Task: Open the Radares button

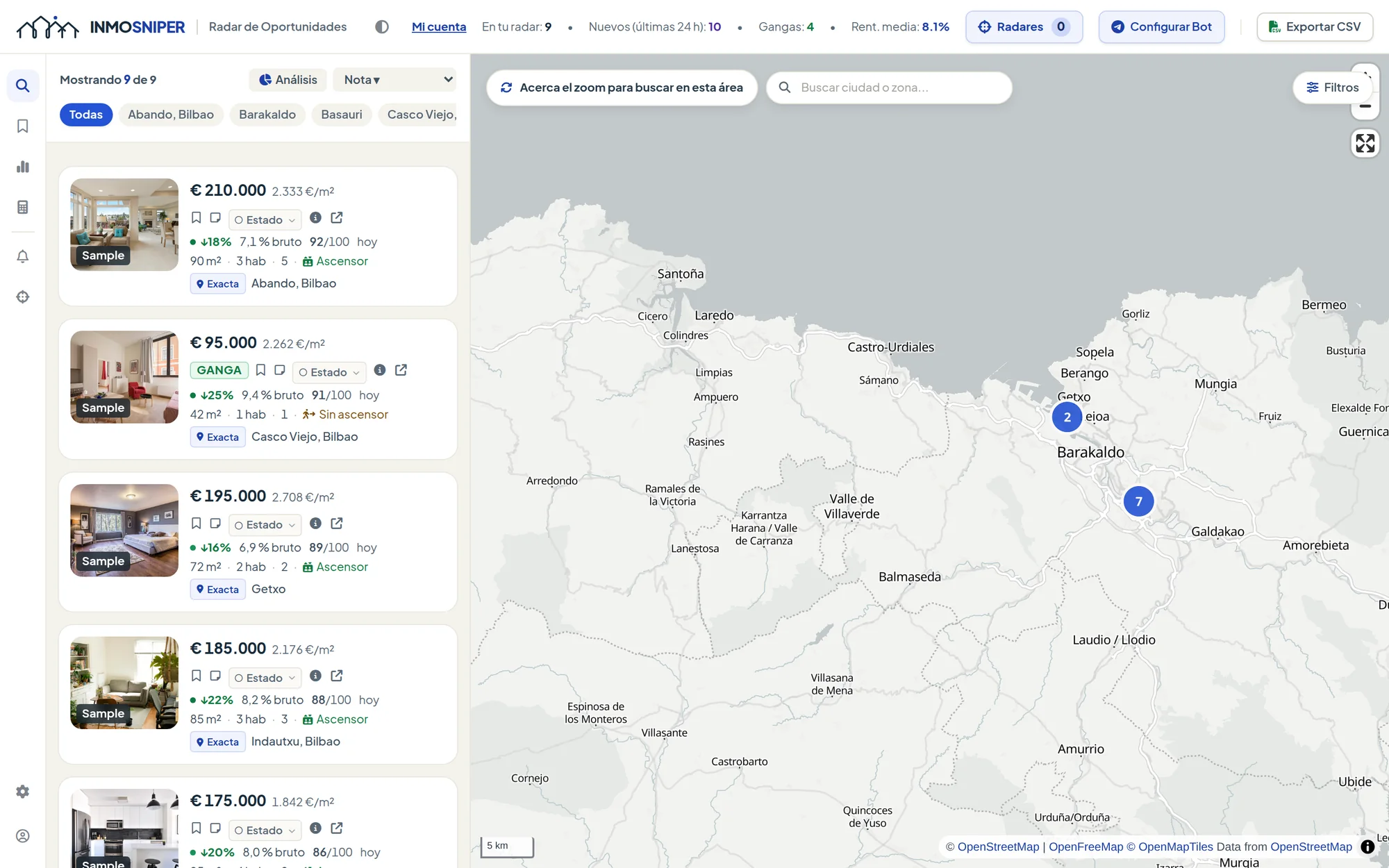Action: pyautogui.click(x=1024, y=26)
